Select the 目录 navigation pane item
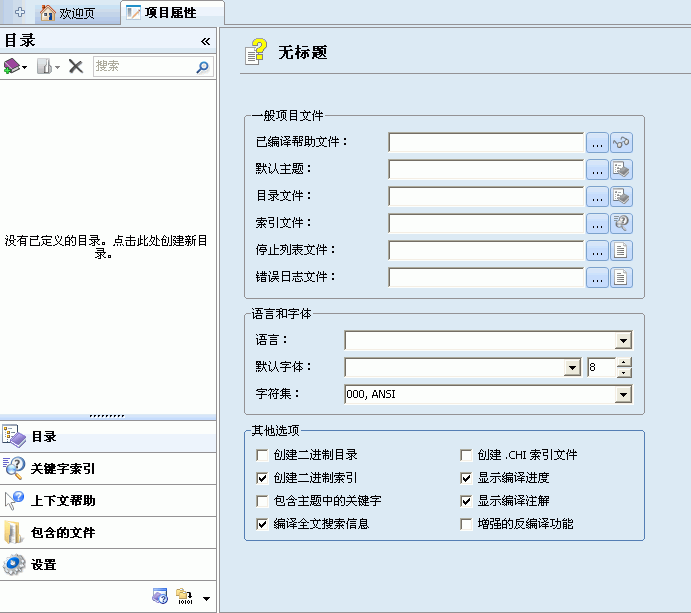The height and width of the screenshot is (613, 691). [108, 437]
